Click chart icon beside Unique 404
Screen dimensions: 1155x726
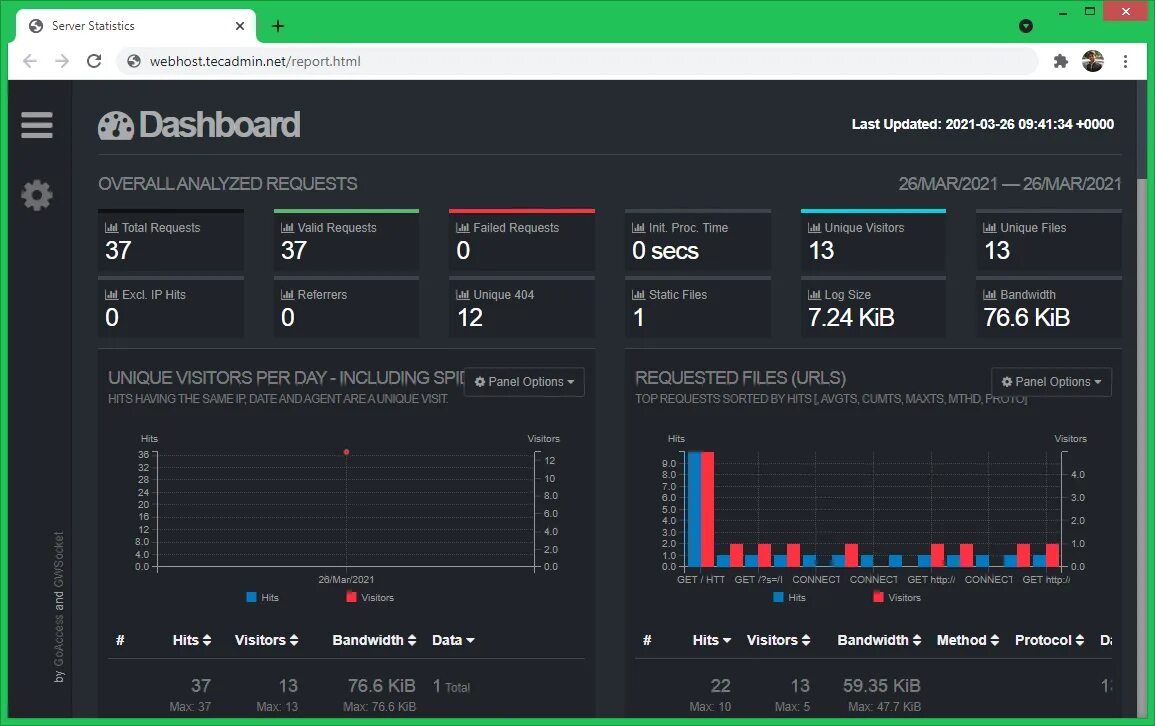tap(463, 295)
